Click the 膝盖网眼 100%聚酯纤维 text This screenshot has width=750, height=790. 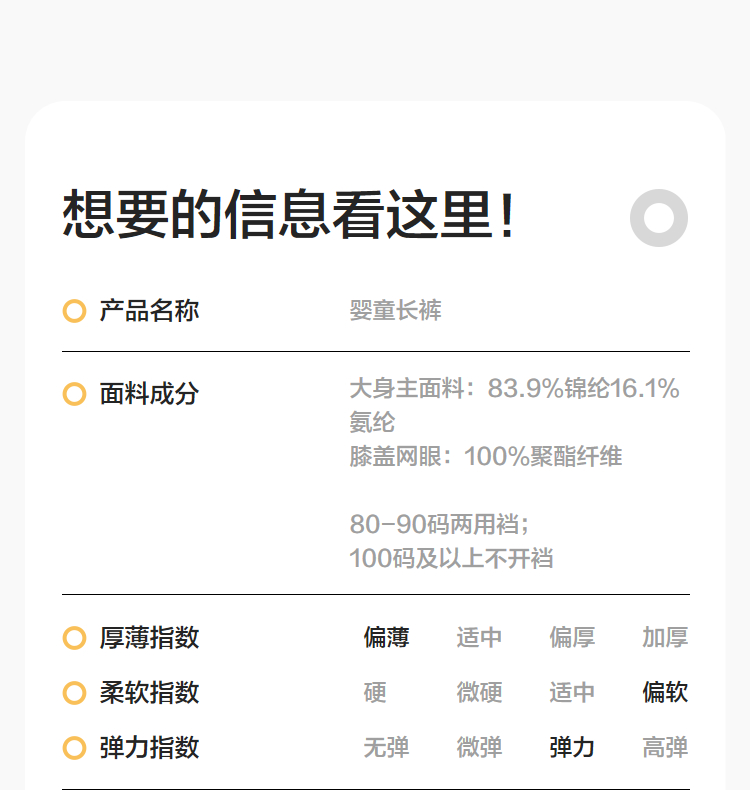coord(486,457)
